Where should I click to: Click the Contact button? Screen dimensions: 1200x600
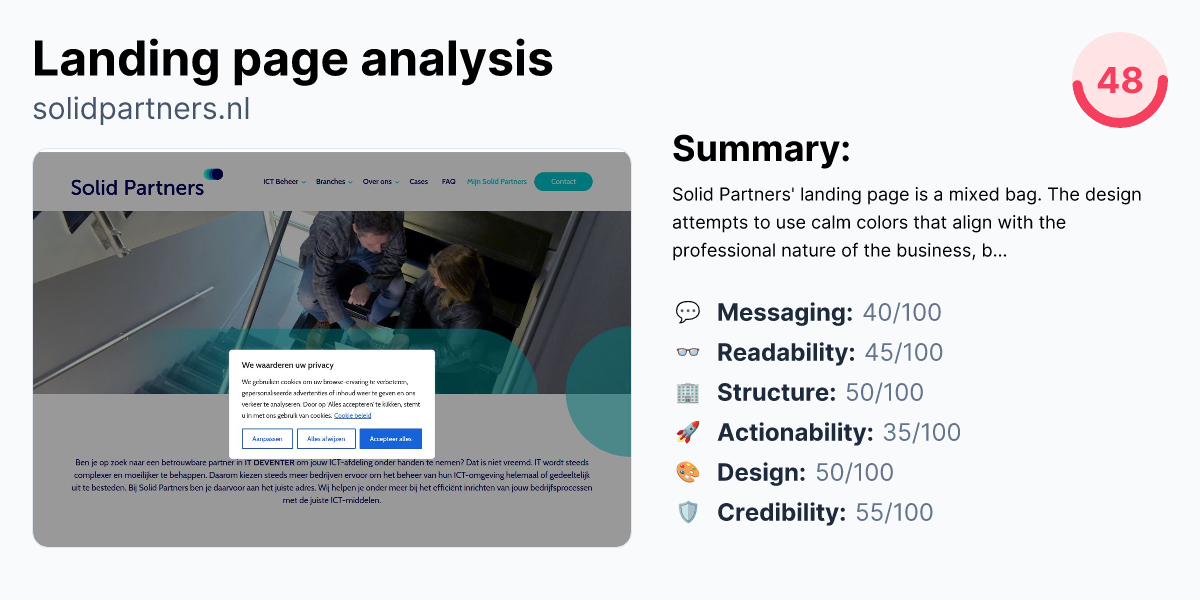(x=563, y=181)
